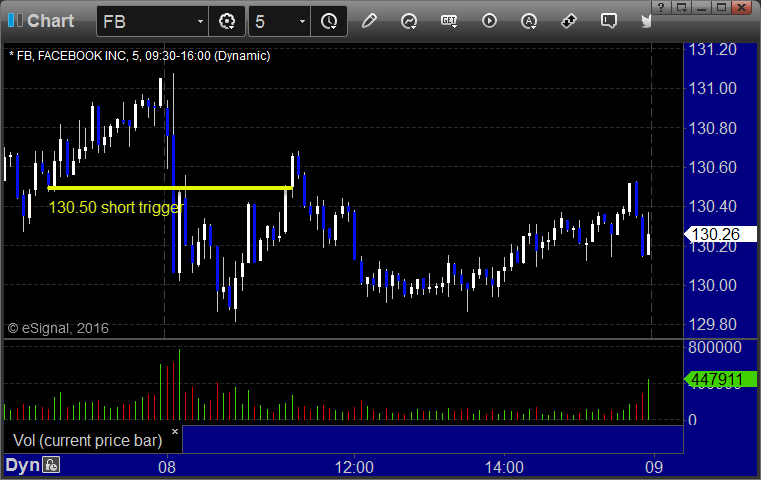Click the Vol (current price bar) label

coord(87,440)
